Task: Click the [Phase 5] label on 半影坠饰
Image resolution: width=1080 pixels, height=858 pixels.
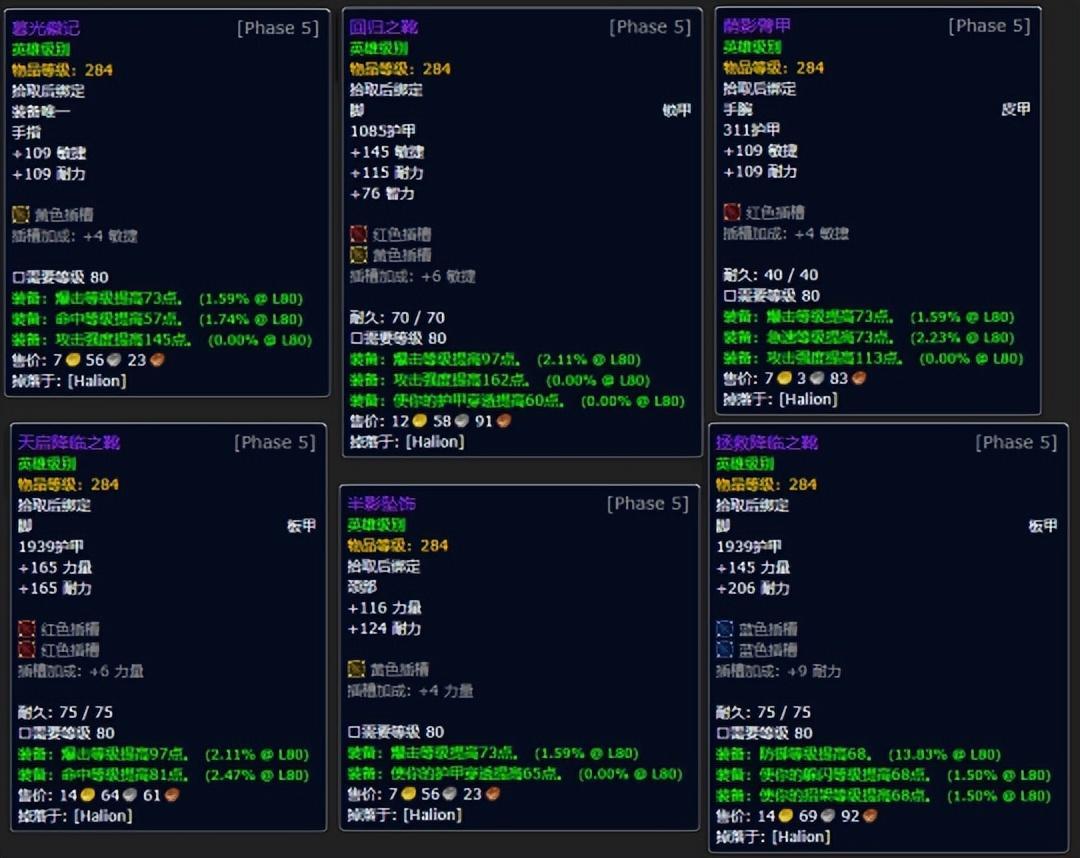Action: [647, 504]
